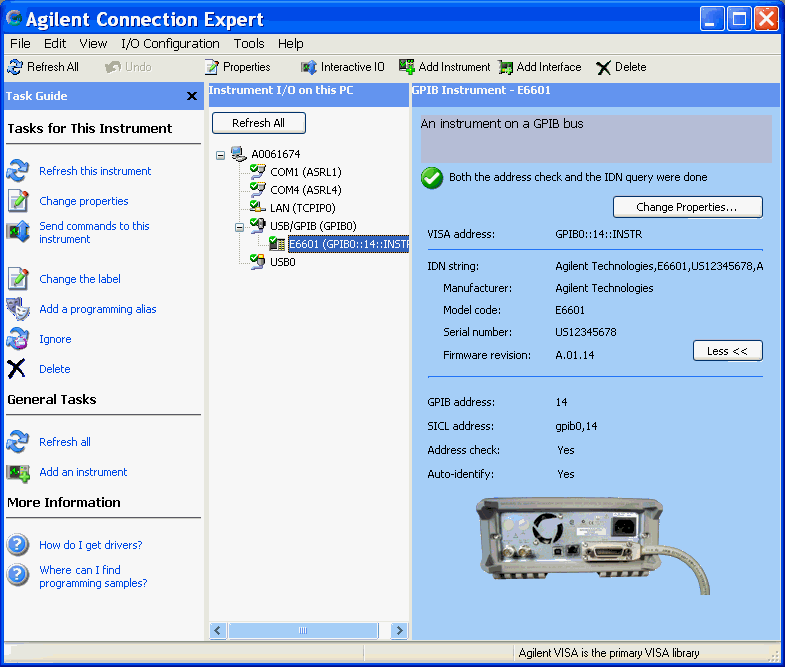This screenshot has width=785, height=667.
Task: Click the Send commands to instrument icon
Action: coord(18,232)
